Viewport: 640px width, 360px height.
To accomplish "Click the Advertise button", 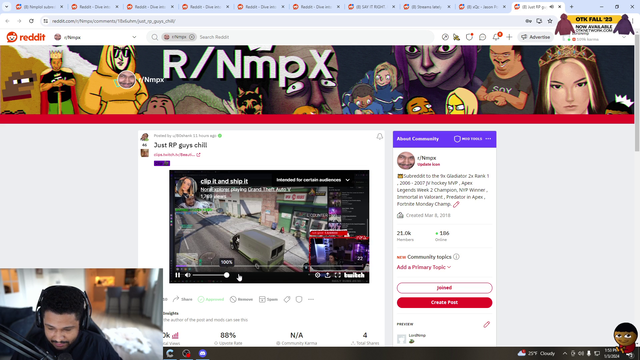I will tap(536, 37).
